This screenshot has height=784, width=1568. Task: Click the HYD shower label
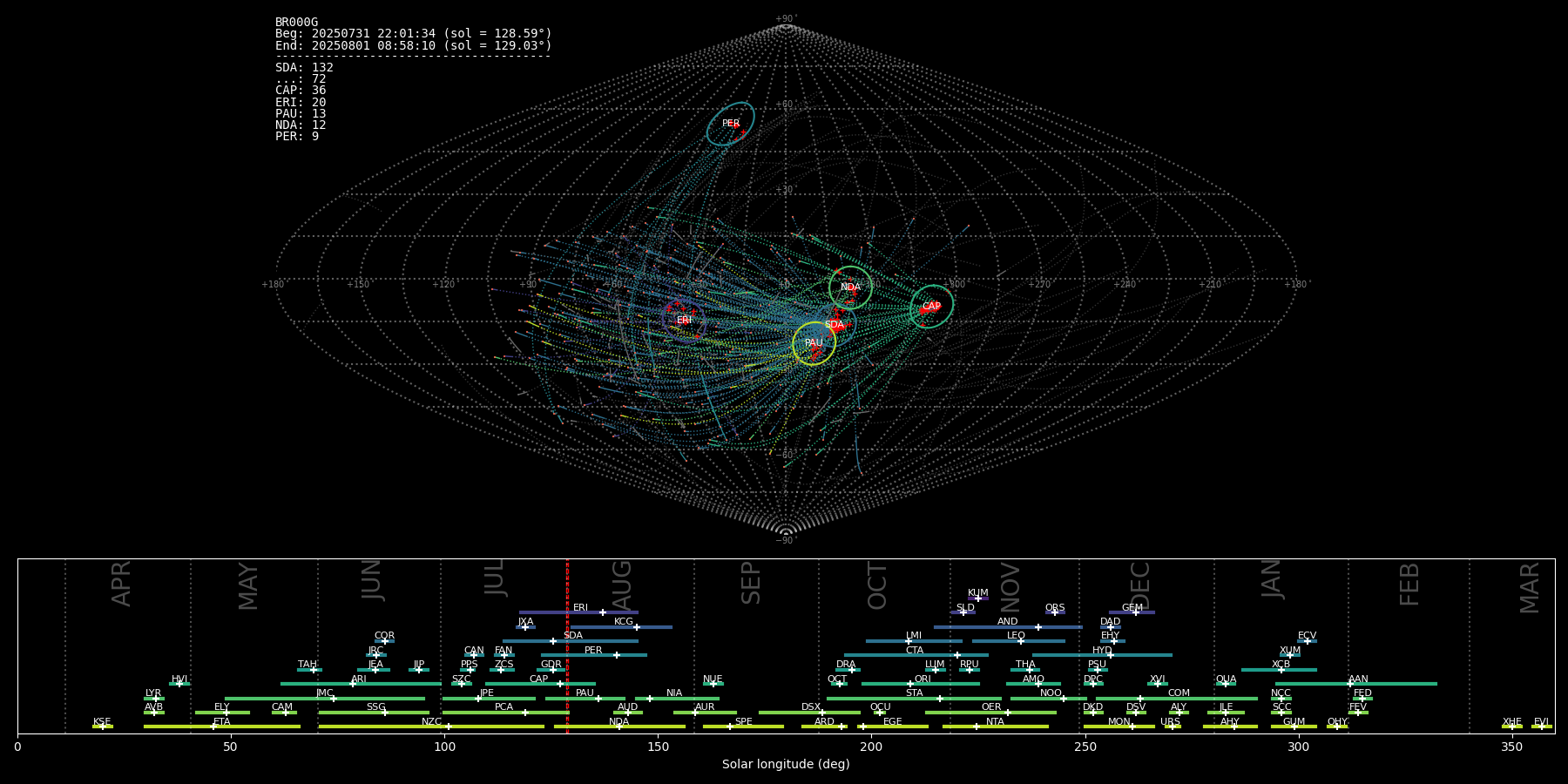1102,651
